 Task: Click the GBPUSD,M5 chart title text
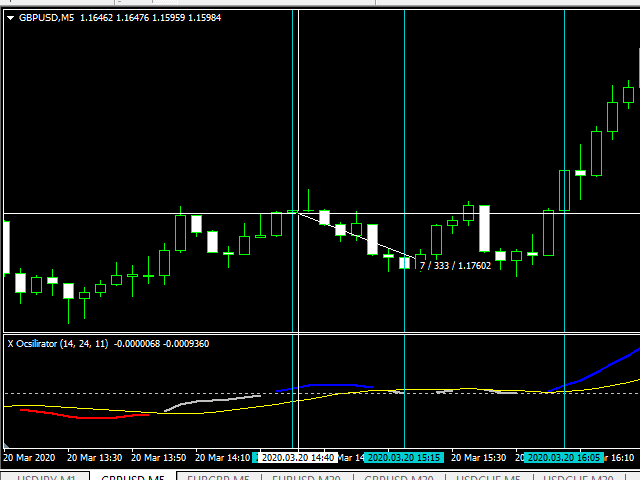47,18
